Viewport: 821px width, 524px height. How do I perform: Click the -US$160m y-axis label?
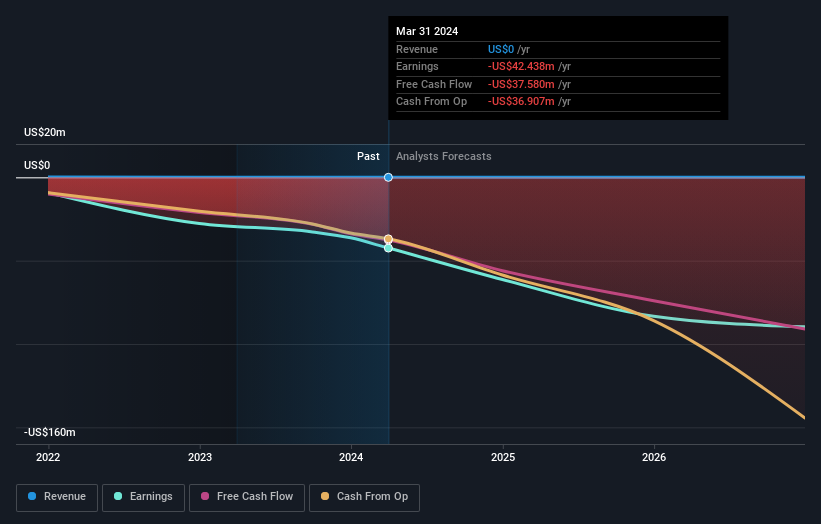50,432
